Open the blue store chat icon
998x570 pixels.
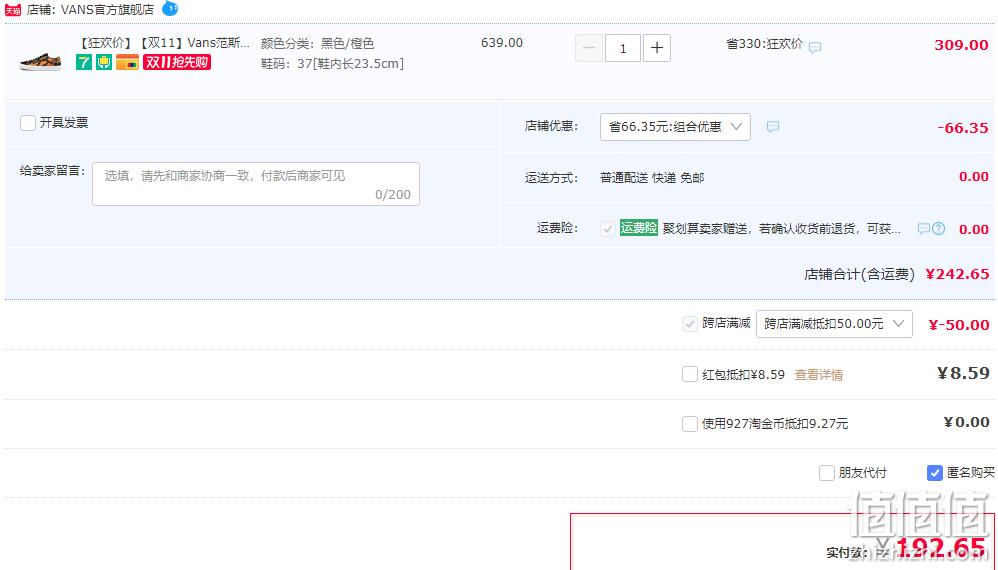[170, 9]
